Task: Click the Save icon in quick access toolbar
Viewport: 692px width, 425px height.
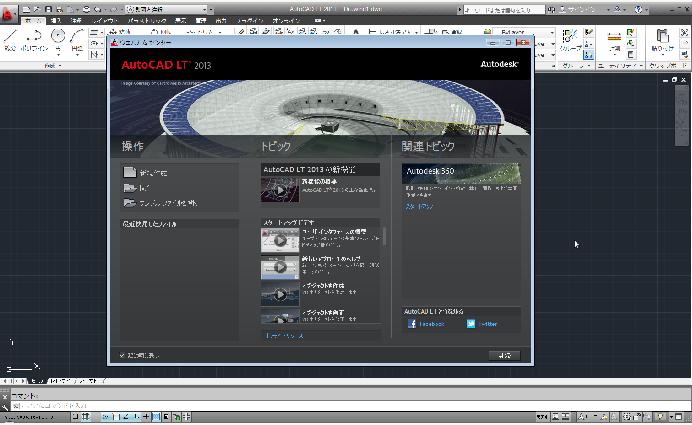Action: [49, 9]
